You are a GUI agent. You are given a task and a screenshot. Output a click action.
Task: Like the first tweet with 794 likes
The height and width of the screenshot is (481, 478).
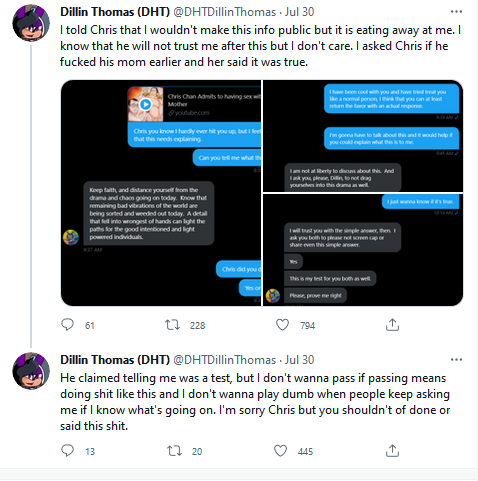pos(282,325)
